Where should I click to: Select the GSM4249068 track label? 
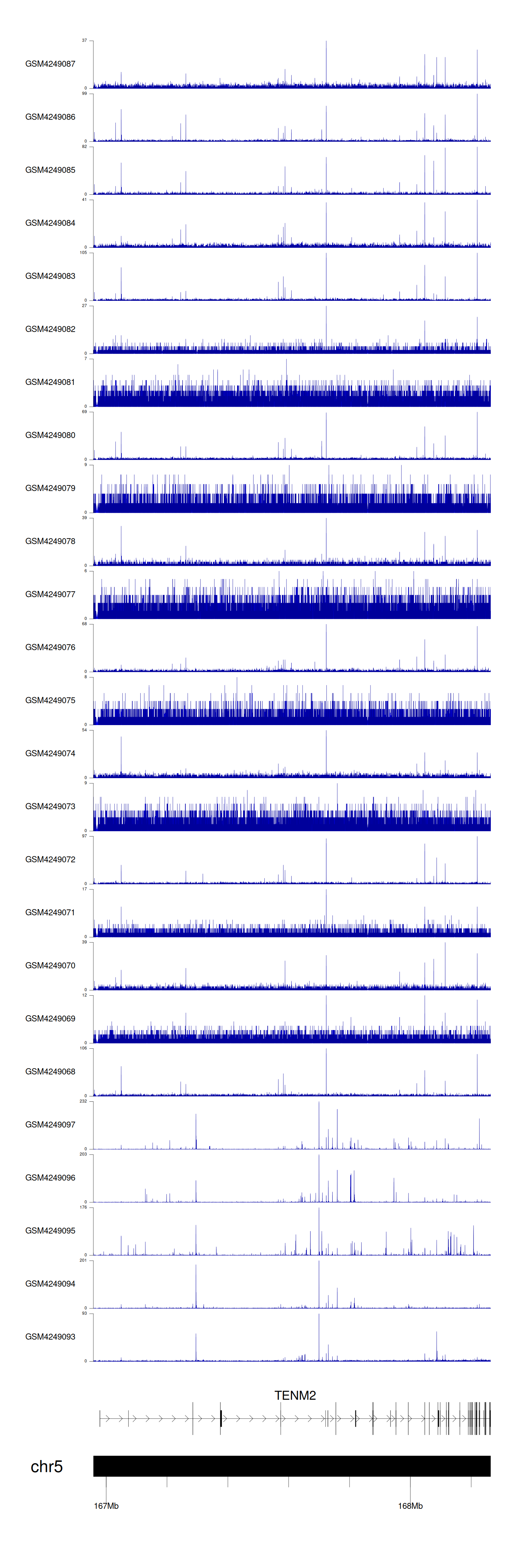pos(50,1071)
